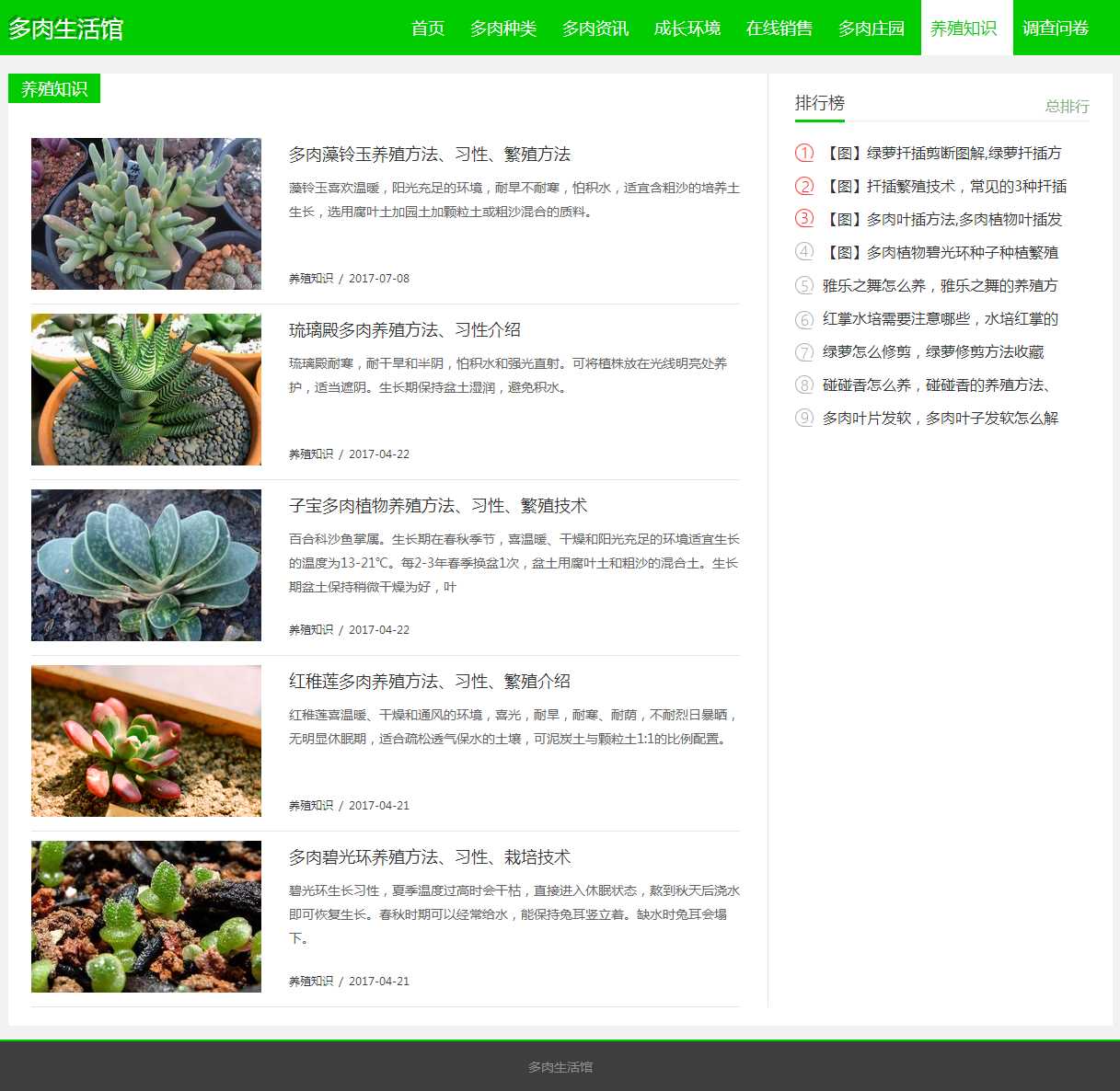
Task: Select the 调查问卷 menu item
Action: click(x=1056, y=29)
